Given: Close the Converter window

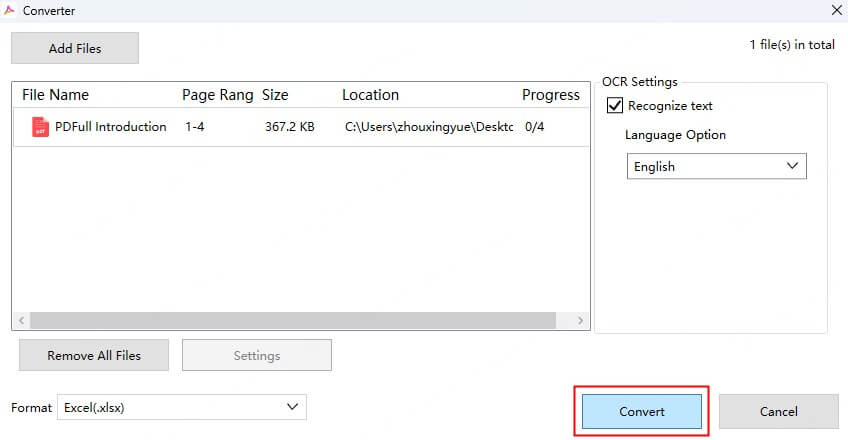Looking at the screenshot, I should (835, 10).
